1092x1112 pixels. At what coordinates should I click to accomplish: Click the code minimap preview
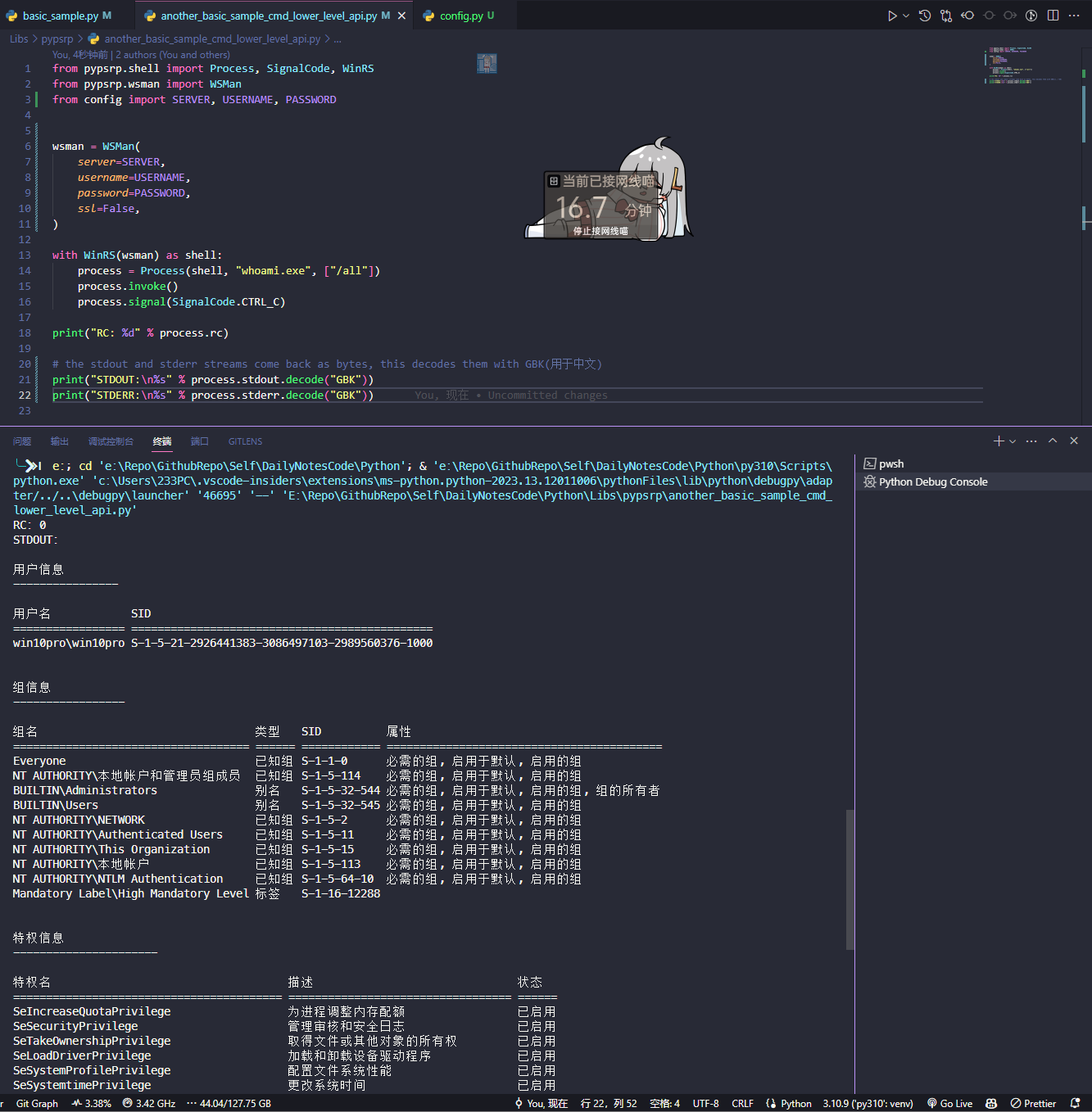[x=1024, y=66]
